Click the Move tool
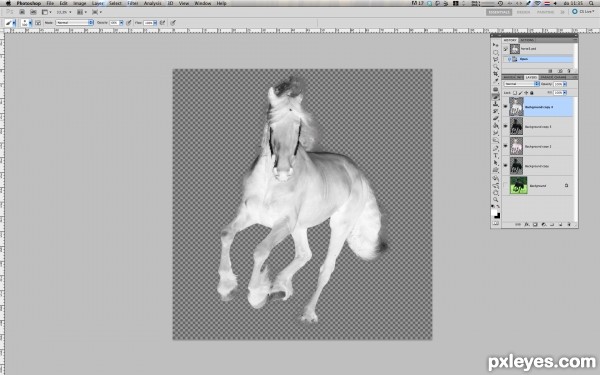 pos(496,45)
